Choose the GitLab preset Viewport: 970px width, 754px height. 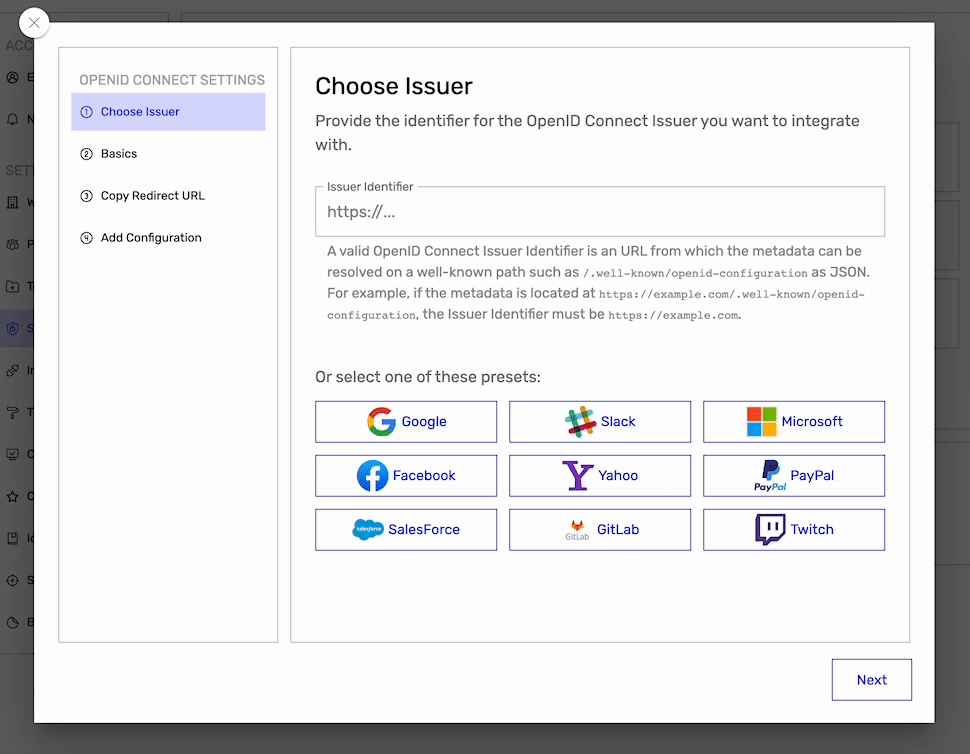[x=599, y=529]
